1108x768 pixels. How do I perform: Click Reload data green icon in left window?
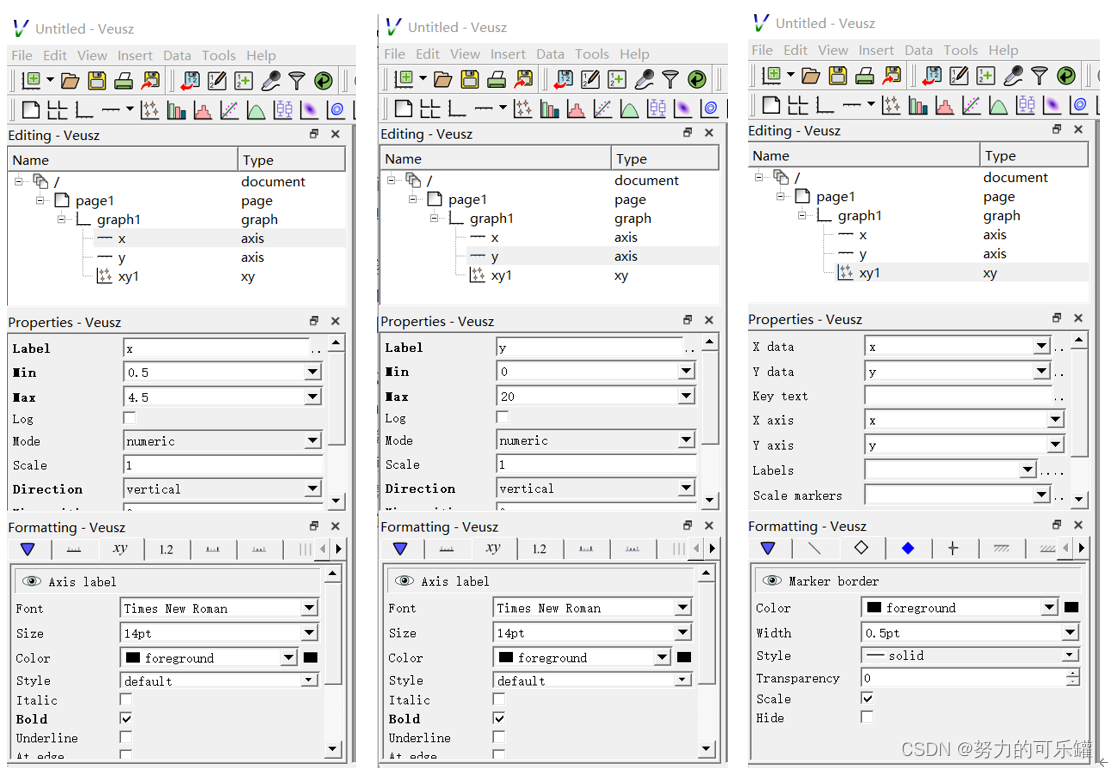(x=323, y=81)
